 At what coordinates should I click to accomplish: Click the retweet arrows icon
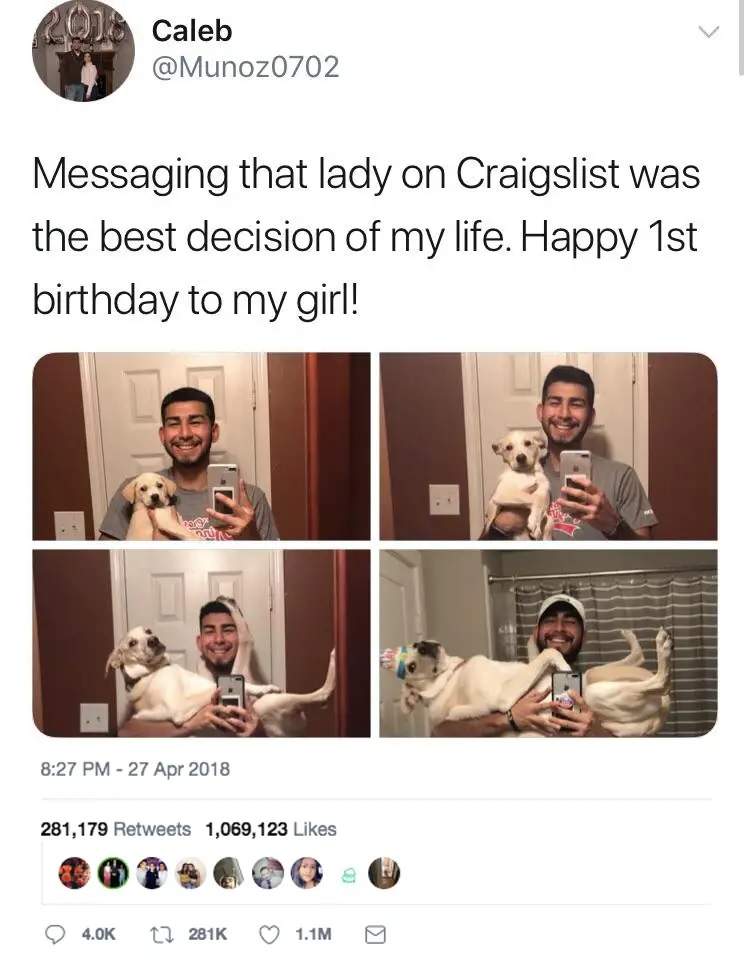[161, 935]
